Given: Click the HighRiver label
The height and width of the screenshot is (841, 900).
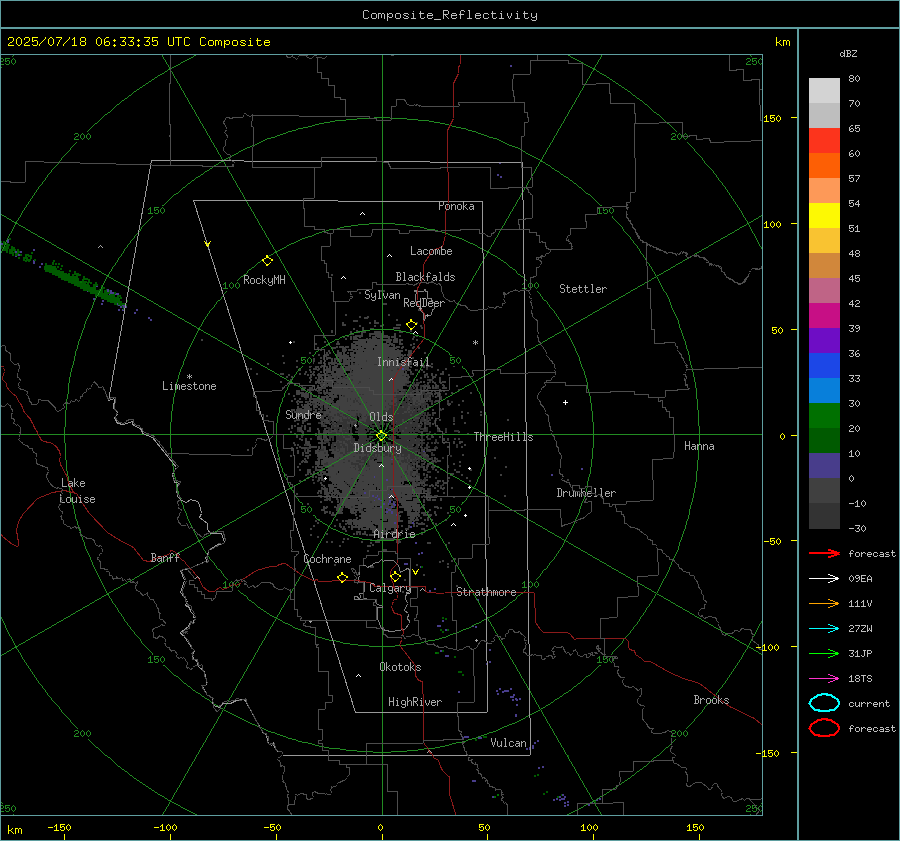Looking at the screenshot, I should point(415,702).
